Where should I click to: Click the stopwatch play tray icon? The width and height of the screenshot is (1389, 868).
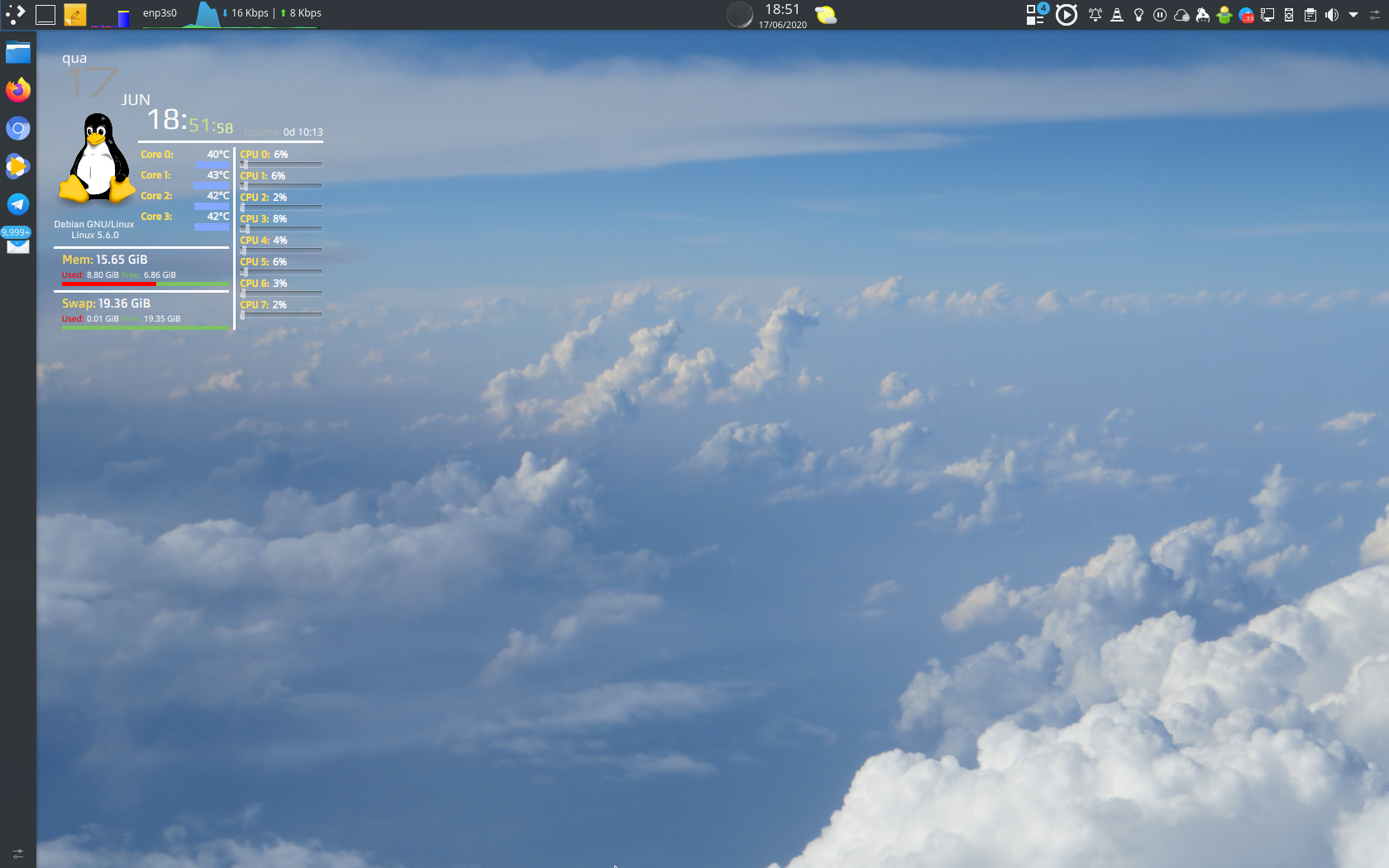pos(1067,15)
